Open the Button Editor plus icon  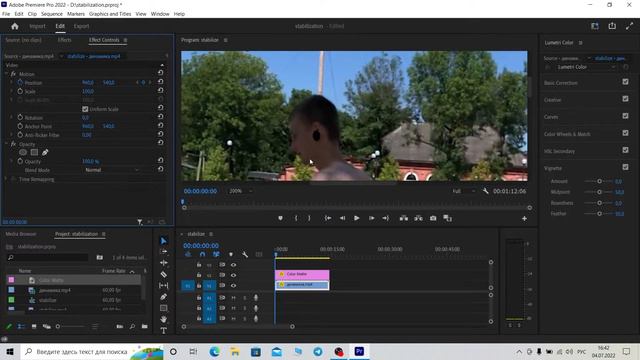point(524,219)
